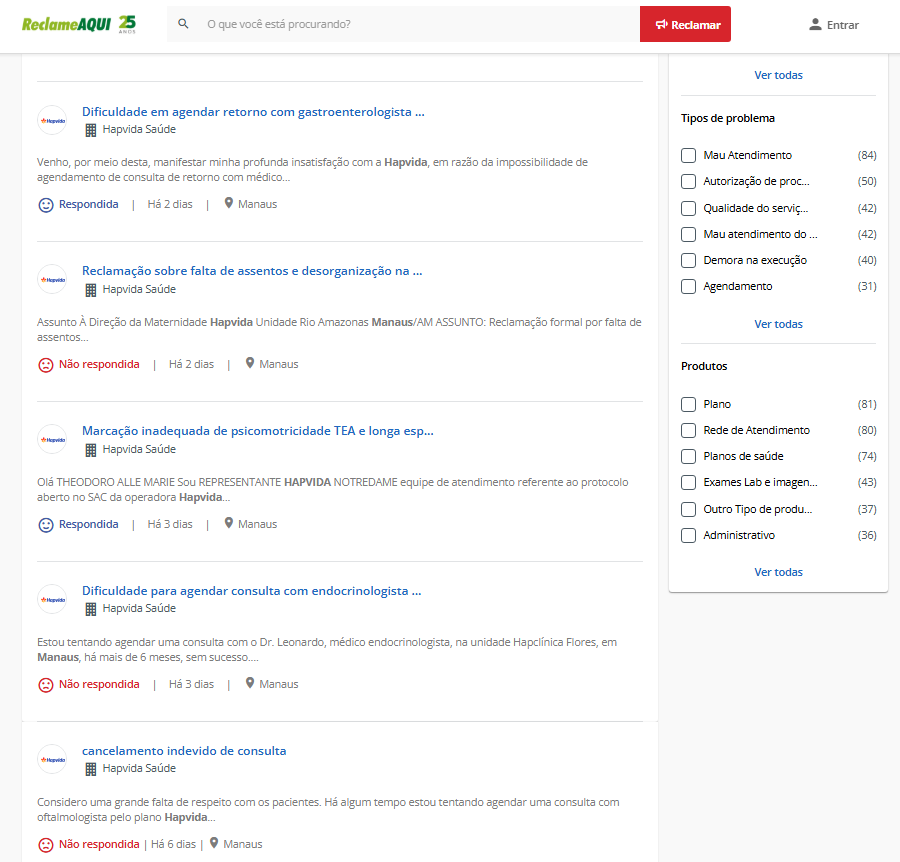Click the happy face icon on gastroenterologista complaint
Screen dimensions: 900x862
coord(46,205)
